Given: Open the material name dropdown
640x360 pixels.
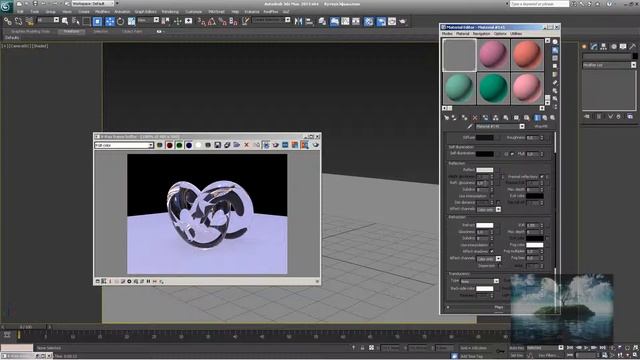Looking at the screenshot, I should pyautogui.click(x=500, y=127).
